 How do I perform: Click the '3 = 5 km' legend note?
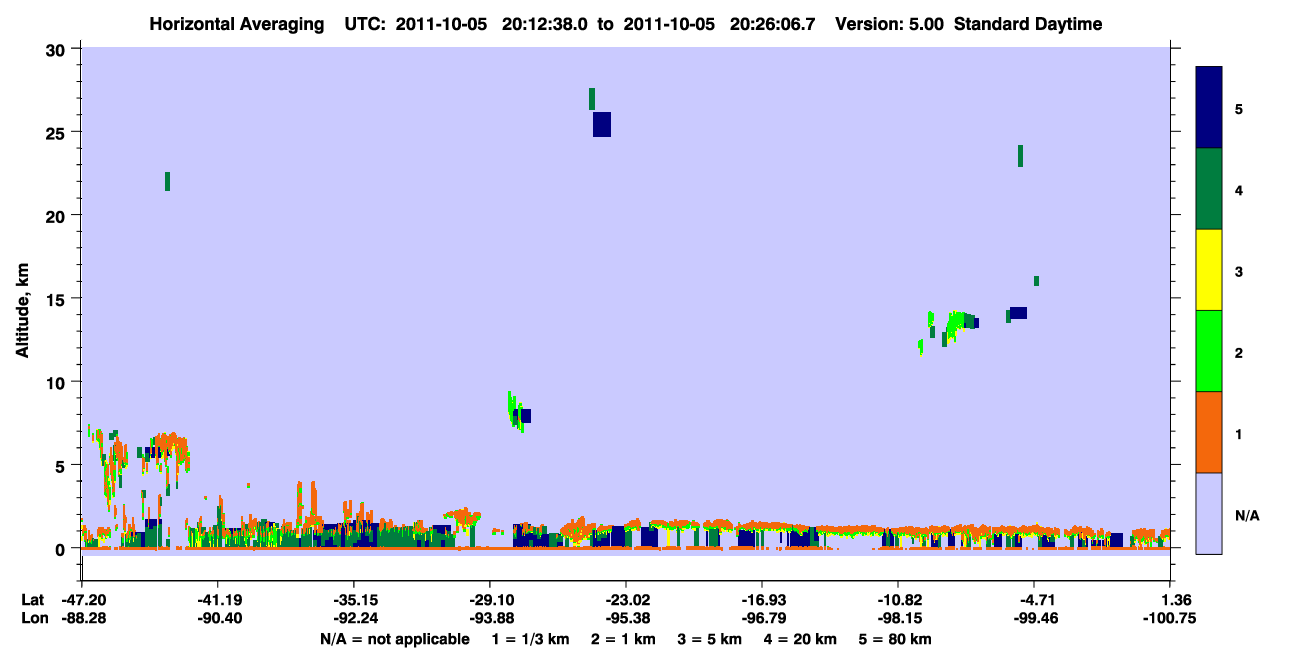pos(710,639)
